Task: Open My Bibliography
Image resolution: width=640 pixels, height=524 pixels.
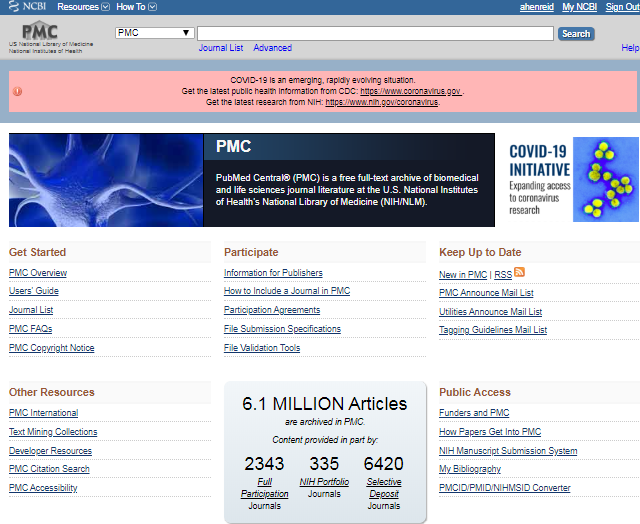Action: pyautogui.click(x=470, y=469)
